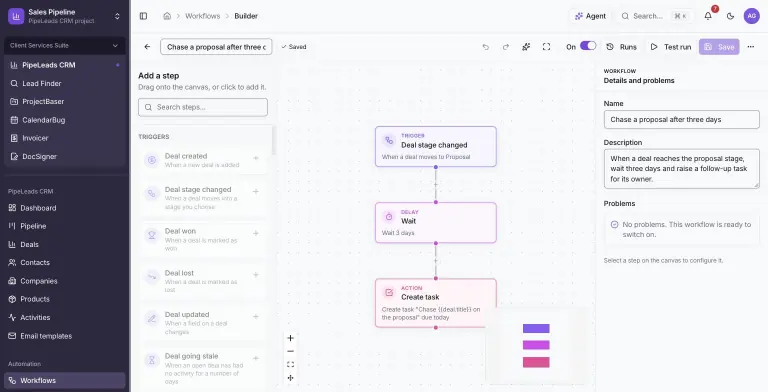Viewport: 768px width, 392px height.
Task: Go to Products page
Action: click(x=64, y=299)
